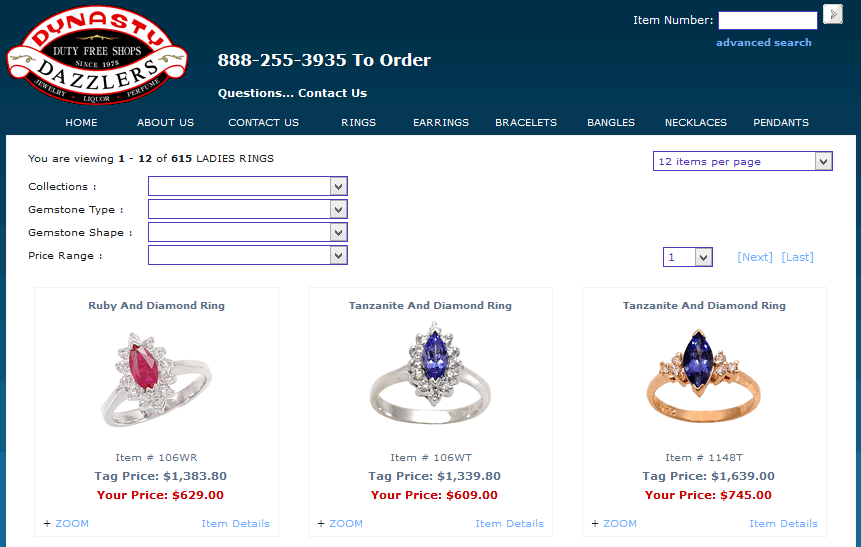Open the page number dropdown

687,257
